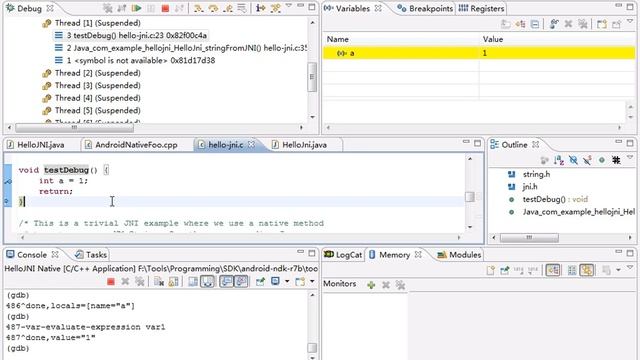Open Display Selected Console dropdown arrow
The height and width of the screenshot is (360, 640).
pyautogui.click(x=287, y=282)
